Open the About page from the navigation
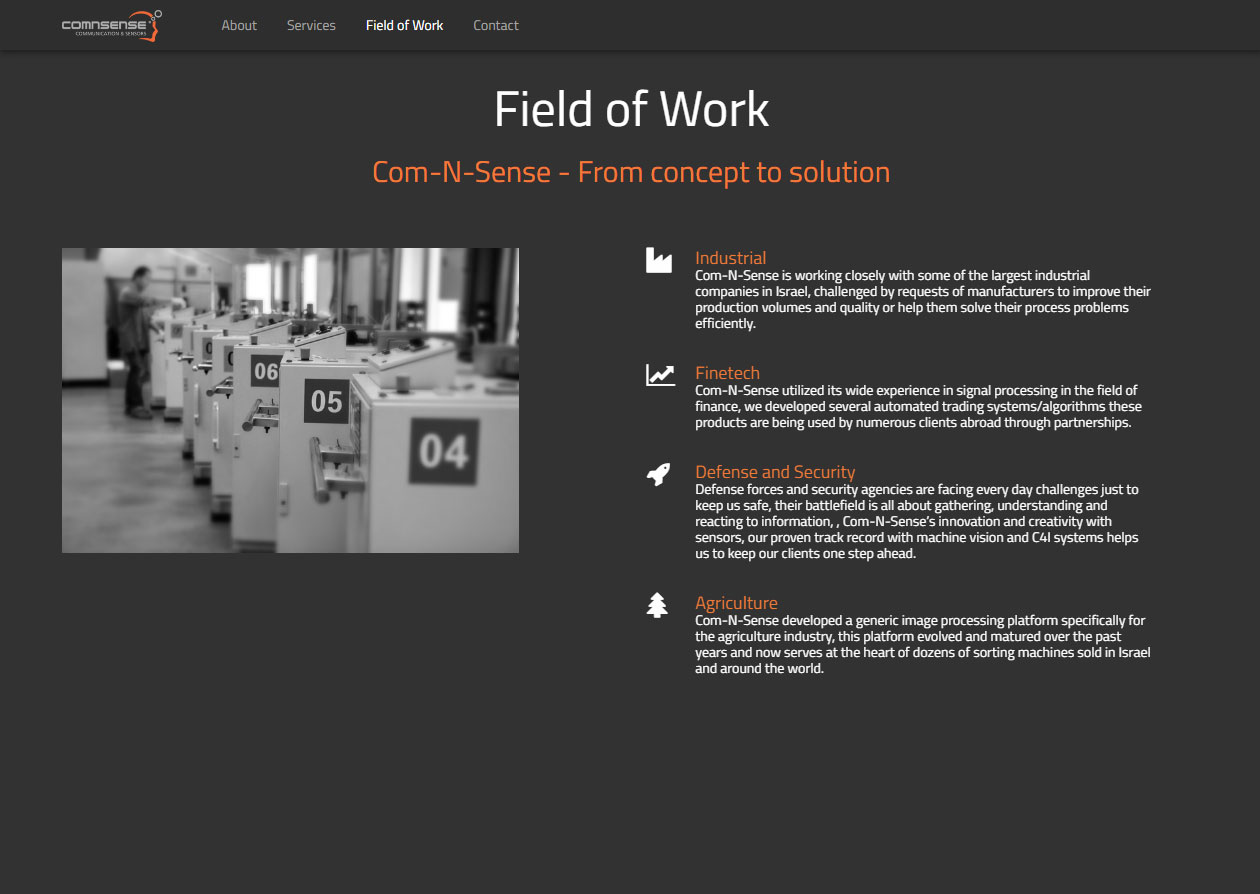 point(239,25)
